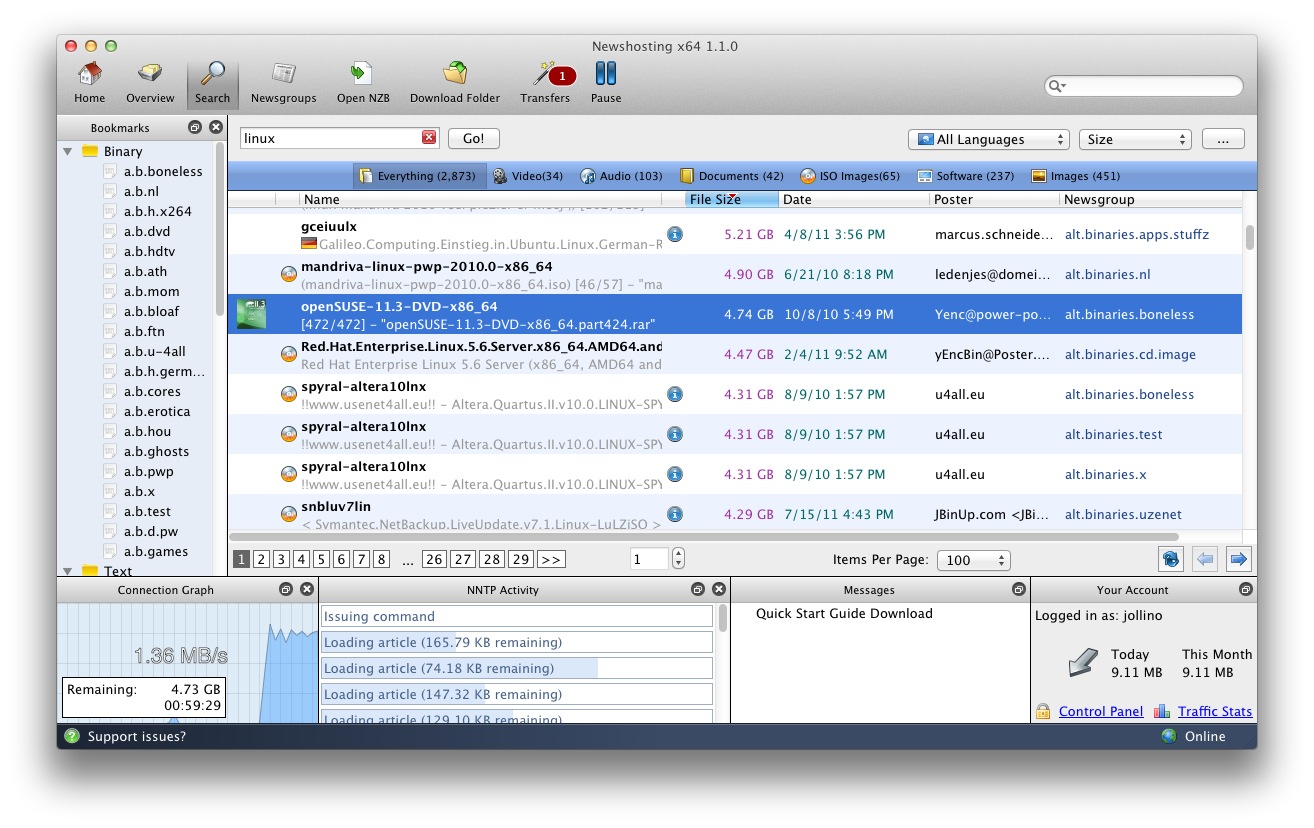The width and height of the screenshot is (1314, 828).
Task: Detach the NNTP Activity panel
Action: 698,590
